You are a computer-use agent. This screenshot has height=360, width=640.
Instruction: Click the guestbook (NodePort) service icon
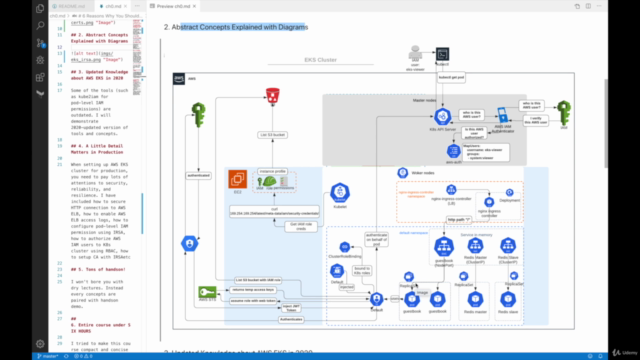tap(444, 247)
